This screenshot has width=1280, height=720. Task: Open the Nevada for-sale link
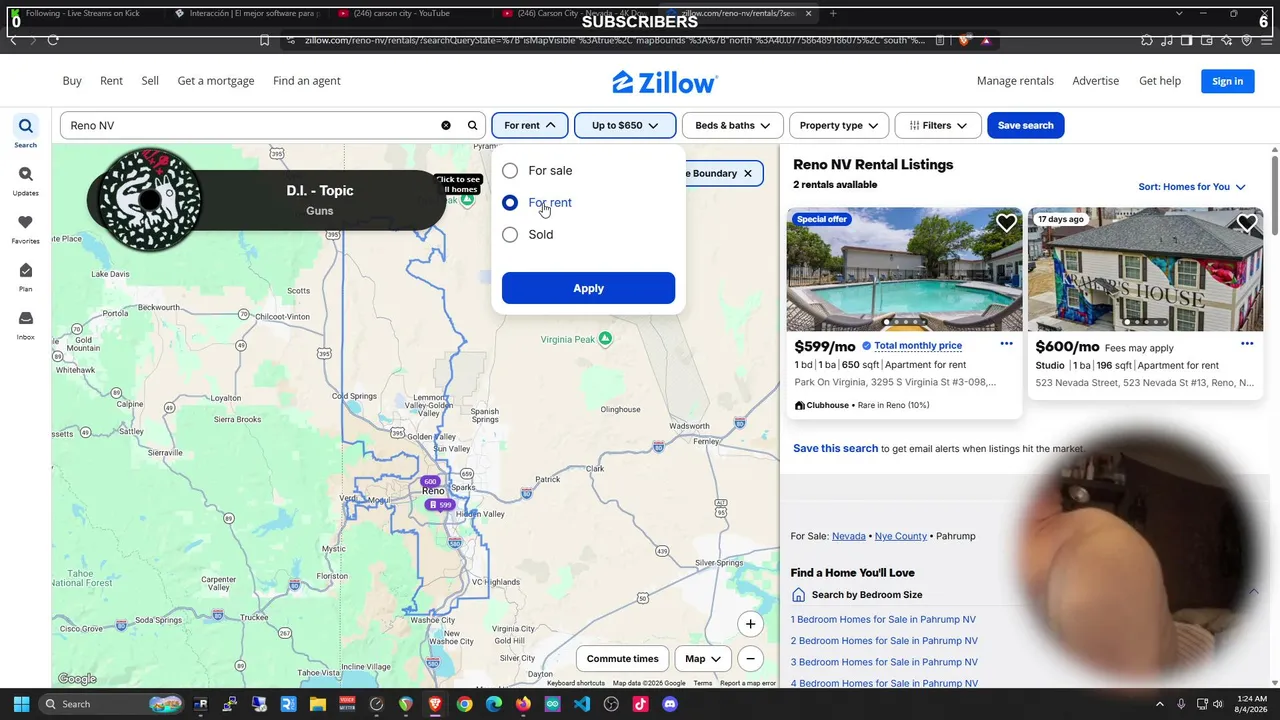pyautogui.click(x=849, y=536)
